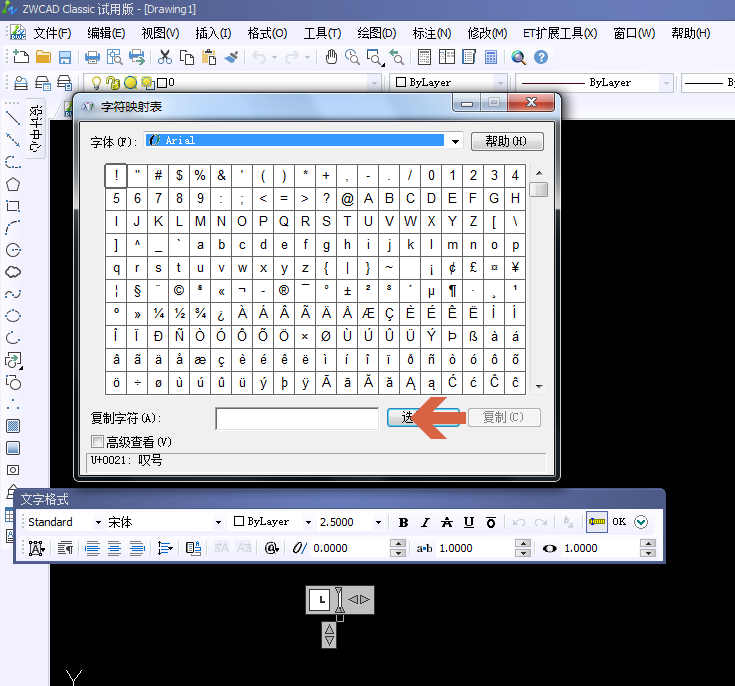Screen dimensions: 735x686
Task: Open the Help question mark icon
Action: tap(541, 57)
